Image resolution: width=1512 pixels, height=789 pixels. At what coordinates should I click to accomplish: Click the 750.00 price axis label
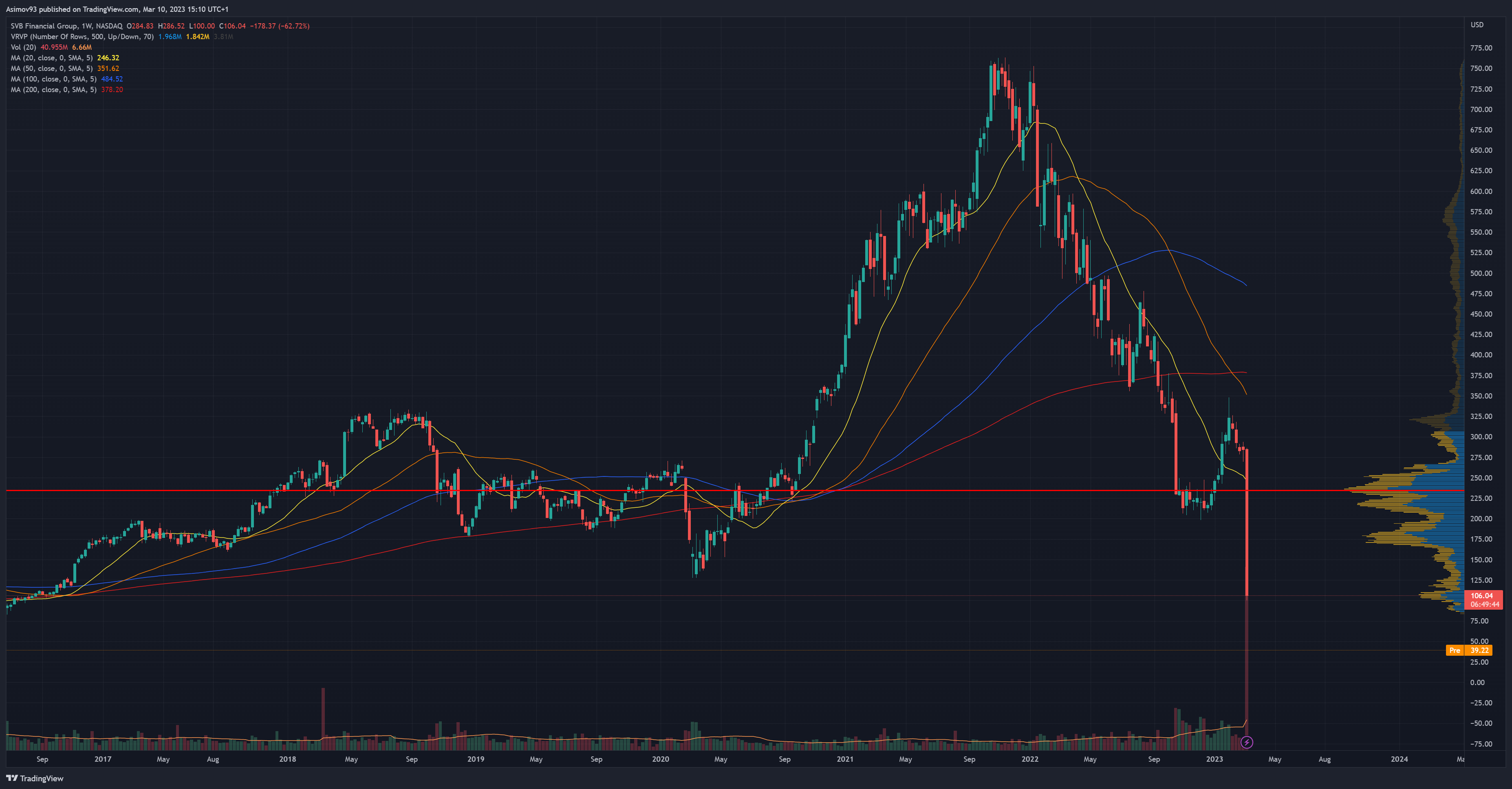click(x=1481, y=68)
